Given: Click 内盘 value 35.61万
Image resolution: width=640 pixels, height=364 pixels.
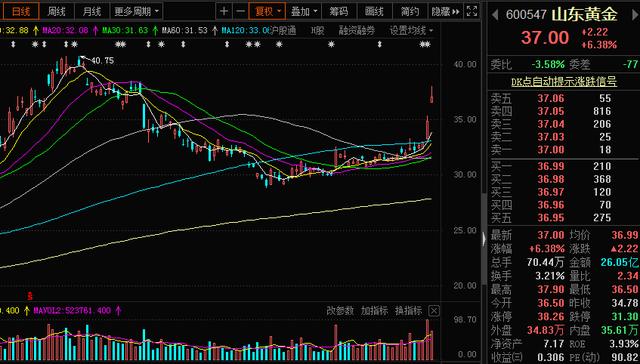Looking at the screenshot, I should [x=619, y=330].
